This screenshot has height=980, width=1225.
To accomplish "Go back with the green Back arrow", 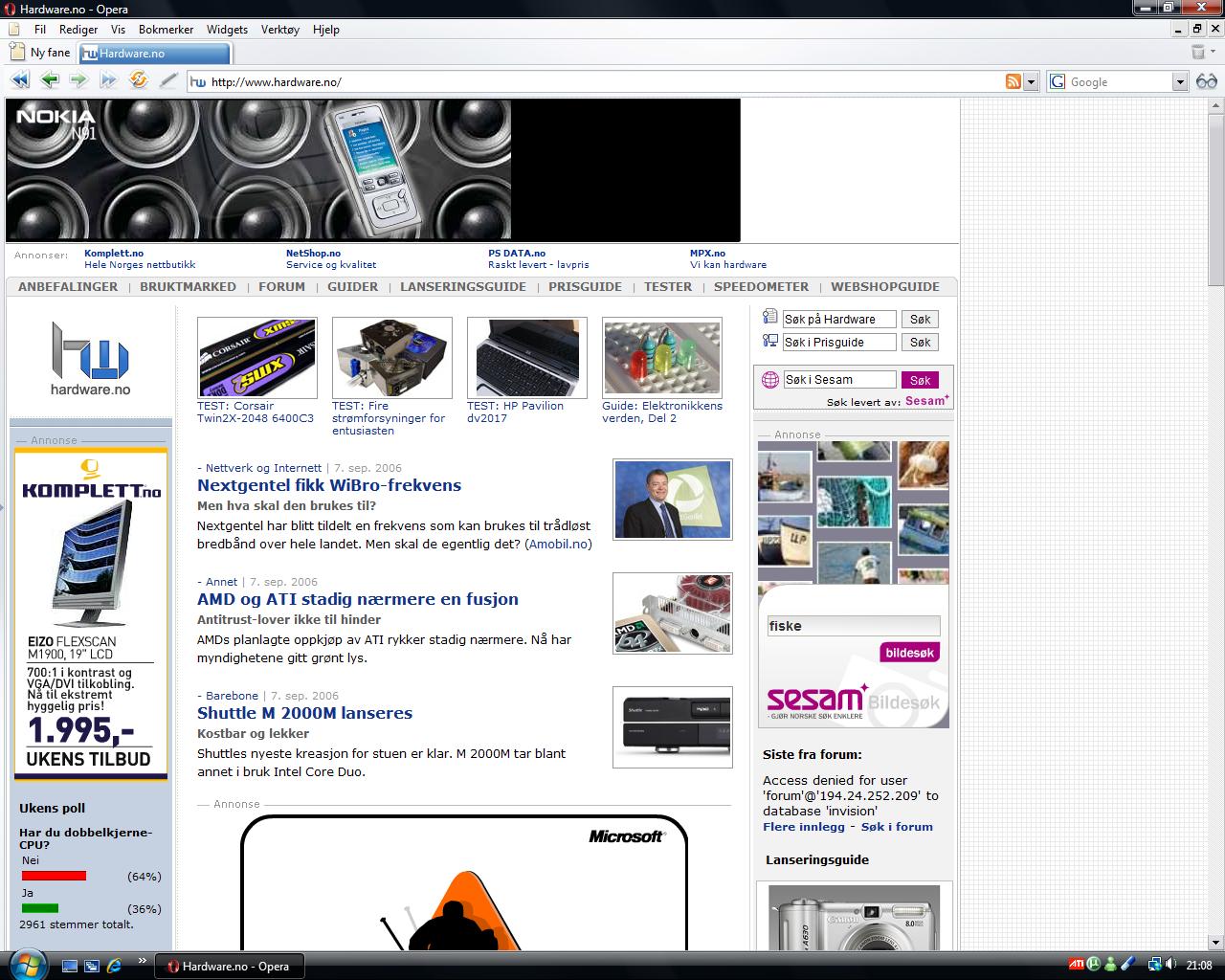I will click(50, 81).
